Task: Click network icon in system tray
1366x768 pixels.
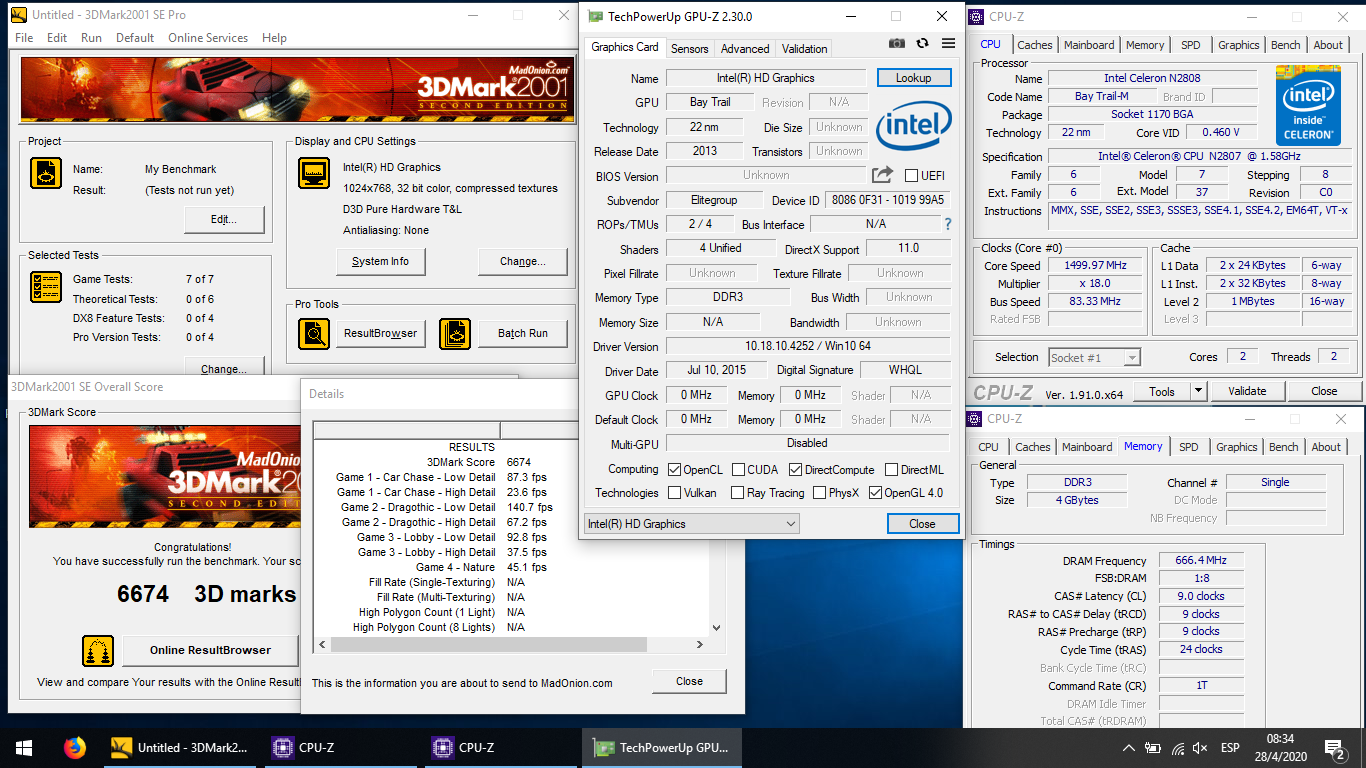Action: coord(1177,748)
